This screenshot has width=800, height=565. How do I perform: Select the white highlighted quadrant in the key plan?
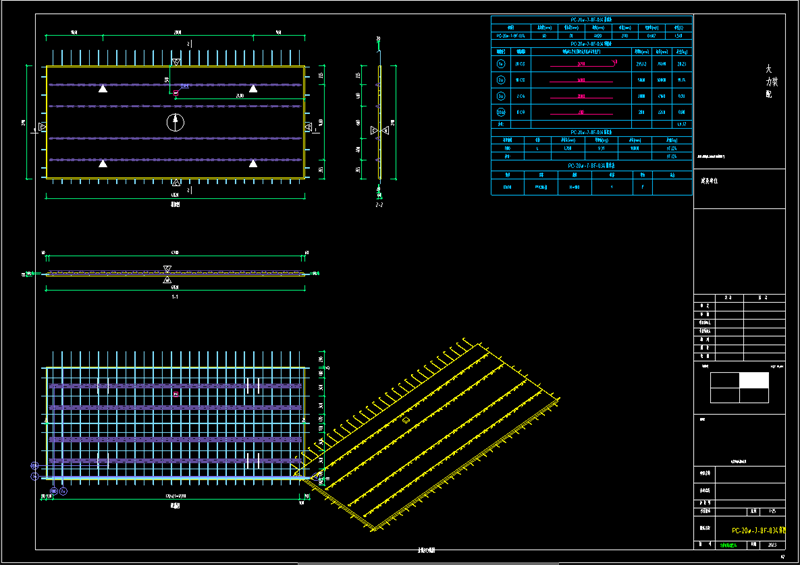coord(754,380)
